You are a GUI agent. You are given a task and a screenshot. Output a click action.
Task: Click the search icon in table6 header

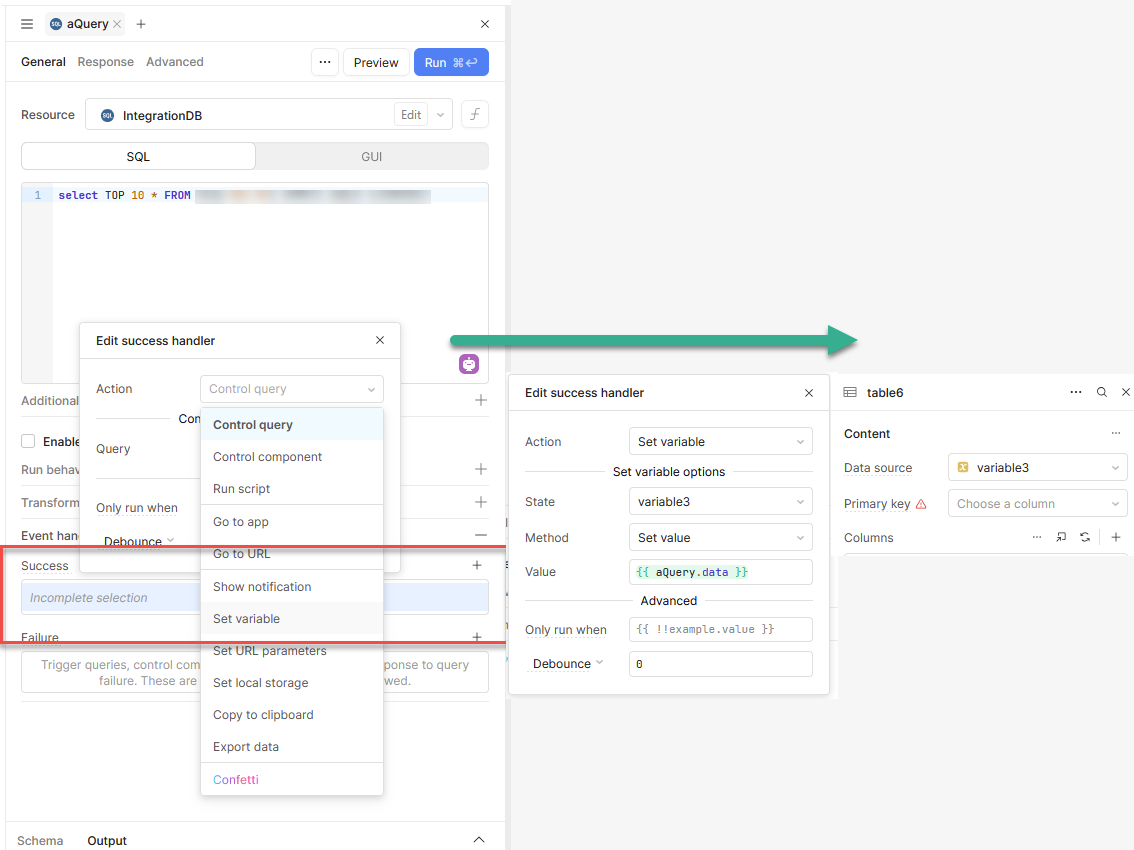(1101, 392)
